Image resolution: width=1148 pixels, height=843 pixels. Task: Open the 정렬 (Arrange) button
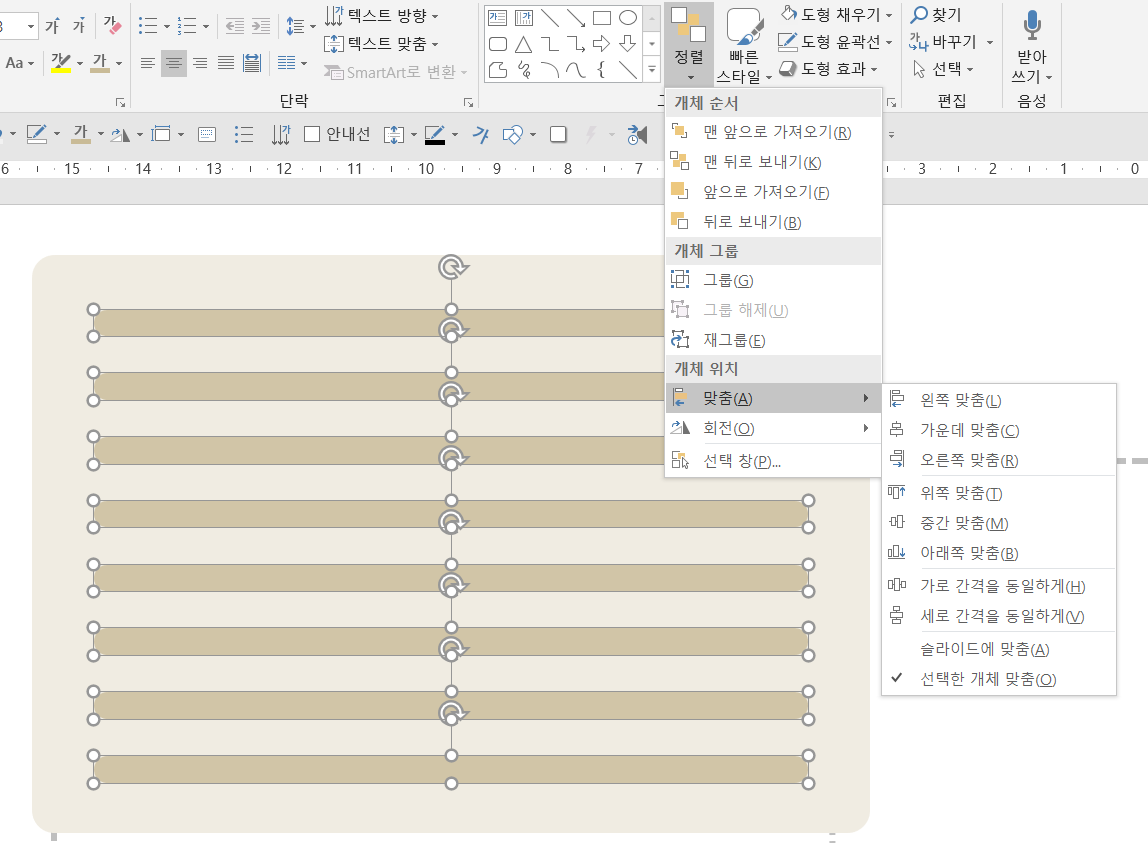(x=688, y=44)
